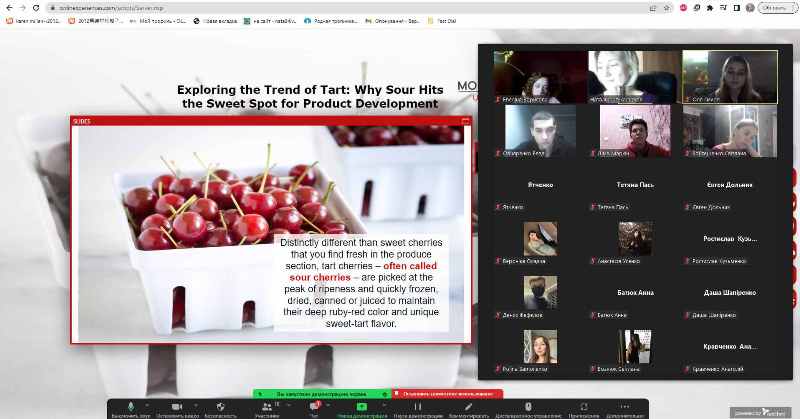Click the green New Share button
Screen dimensions: 800x419
coord(362,409)
